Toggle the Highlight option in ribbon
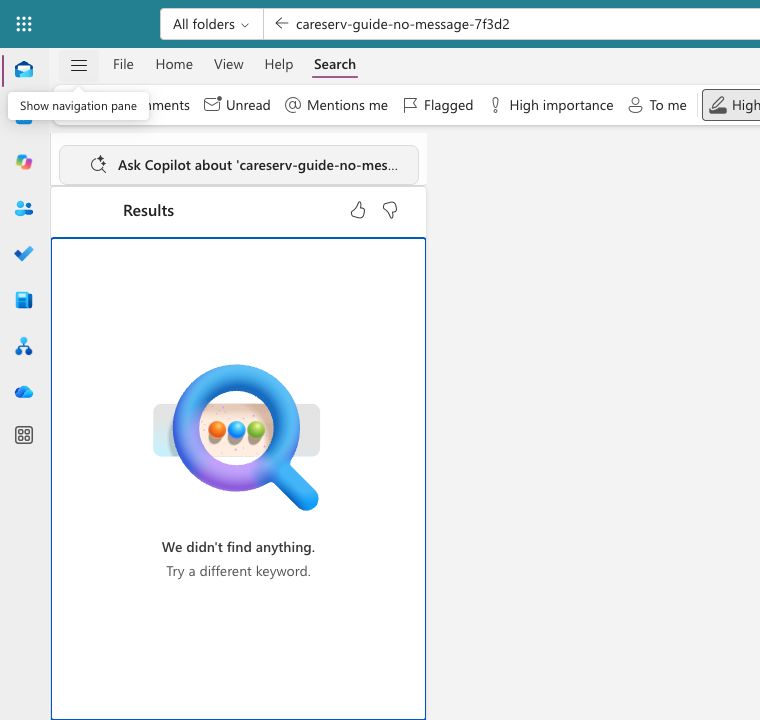 pyautogui.click(x=732, y=105)
